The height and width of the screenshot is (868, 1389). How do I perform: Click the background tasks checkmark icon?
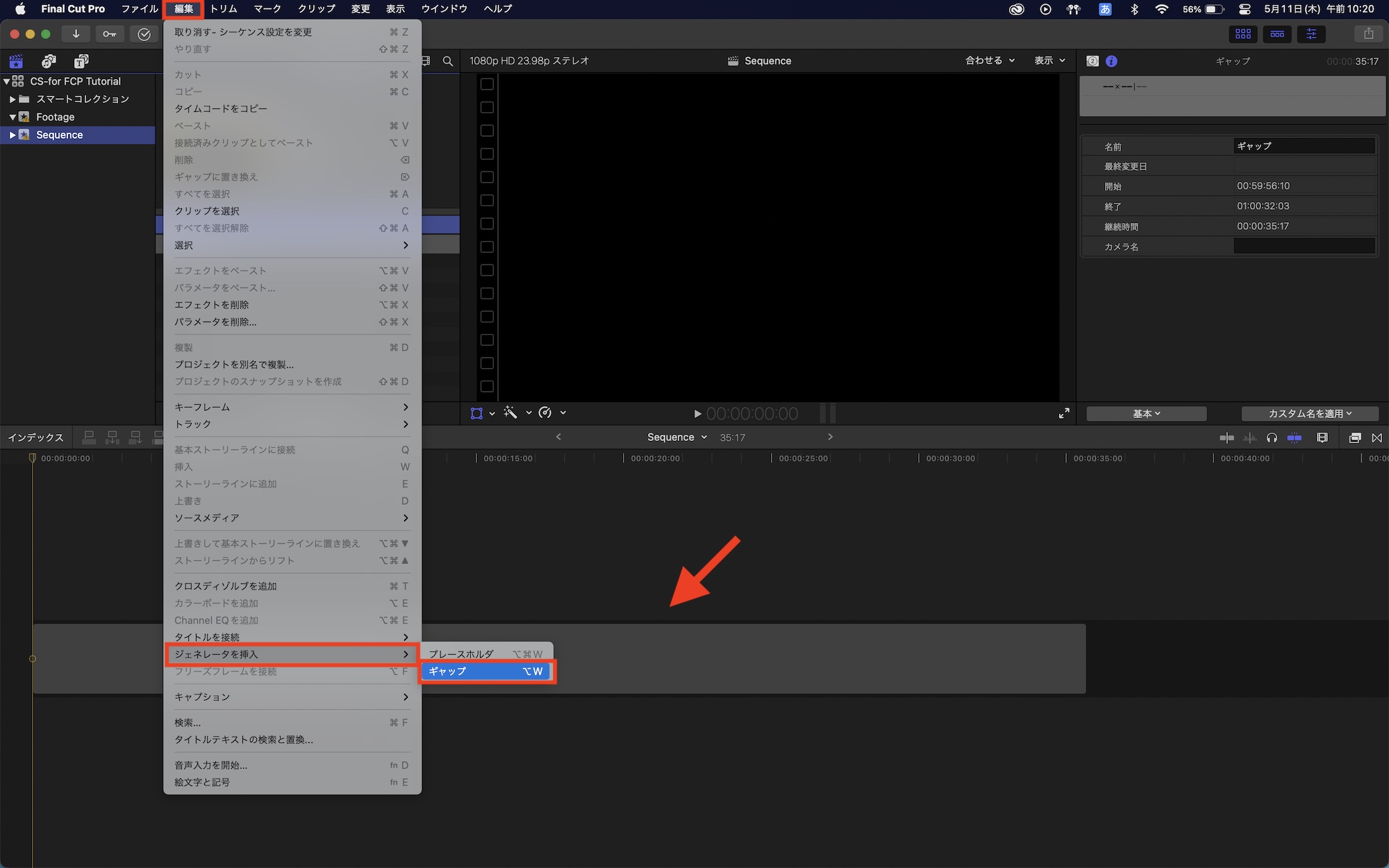(x=144, y=34)
